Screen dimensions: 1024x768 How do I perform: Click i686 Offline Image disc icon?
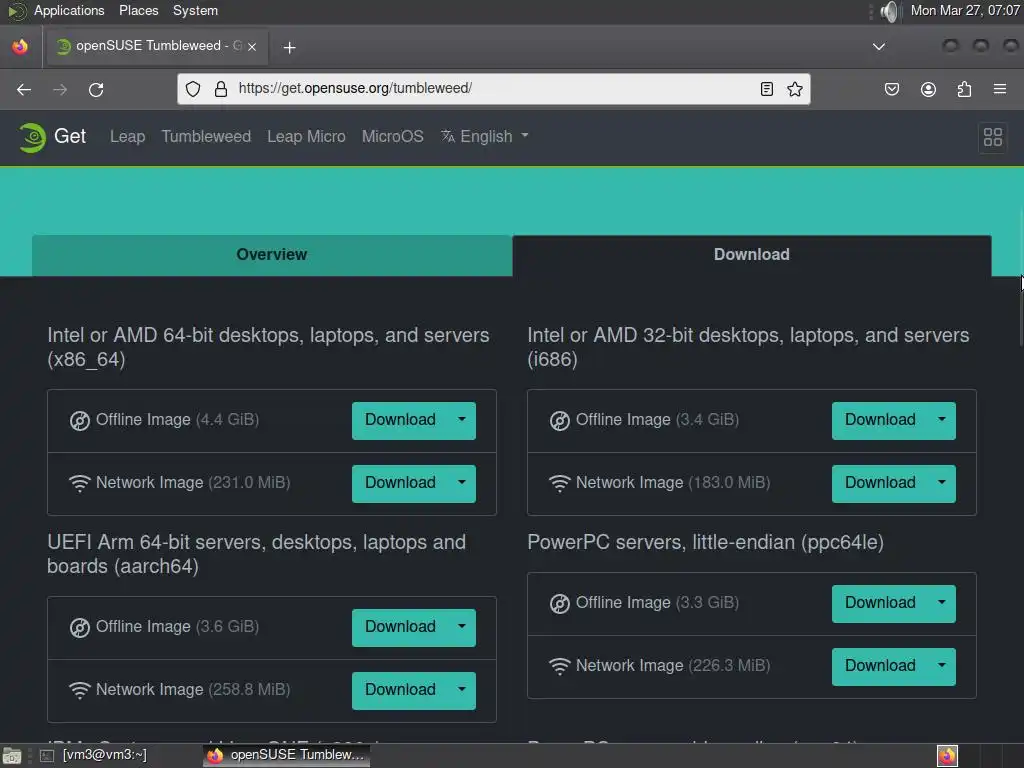pyautogui.click(x=560, y=421)
